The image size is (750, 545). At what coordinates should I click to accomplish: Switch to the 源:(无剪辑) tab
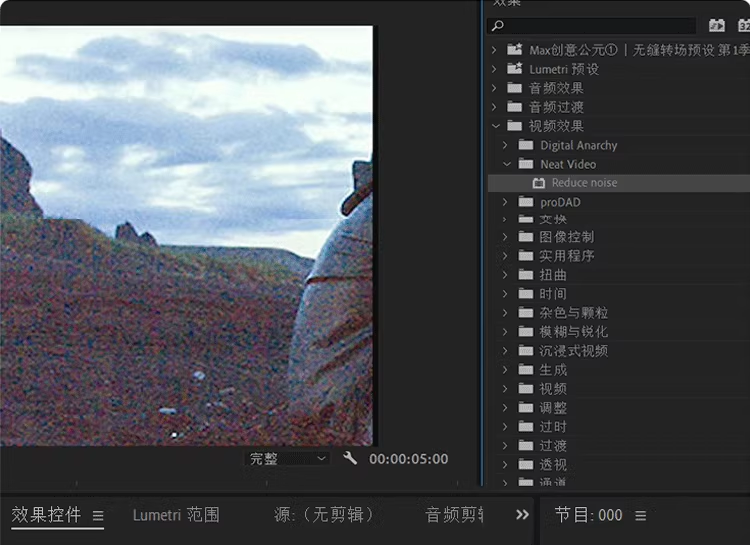pos(323,515)
